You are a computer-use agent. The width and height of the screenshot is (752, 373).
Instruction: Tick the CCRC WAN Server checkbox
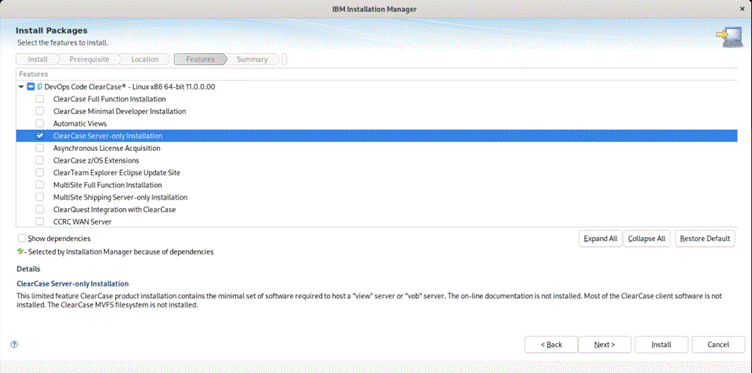[40, 221]
